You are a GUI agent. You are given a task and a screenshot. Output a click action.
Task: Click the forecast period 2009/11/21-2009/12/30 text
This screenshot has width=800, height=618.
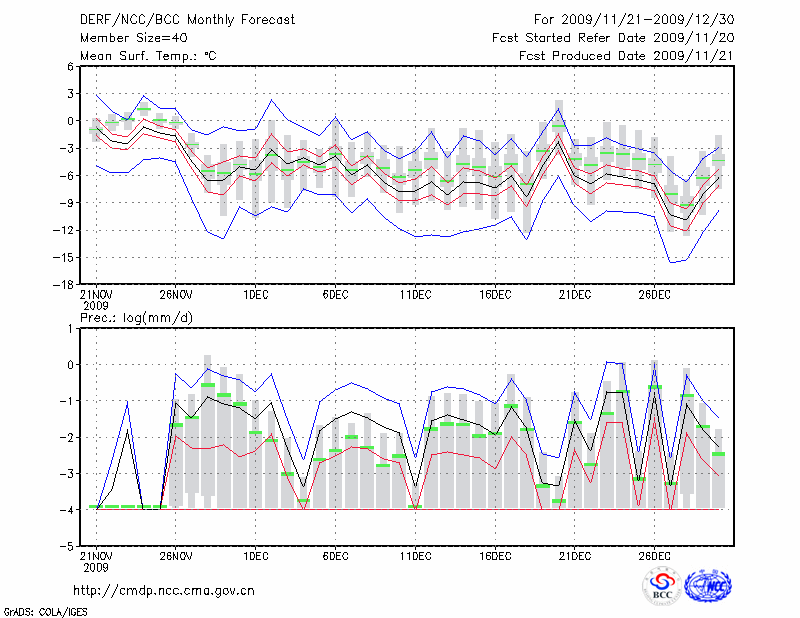click(632, 20)
